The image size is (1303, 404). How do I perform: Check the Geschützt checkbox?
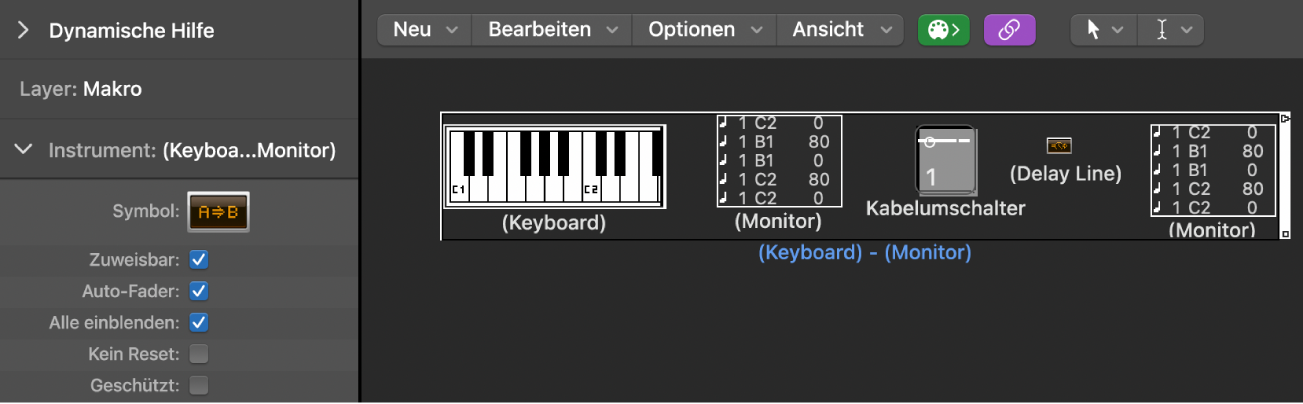coord(199,385)
